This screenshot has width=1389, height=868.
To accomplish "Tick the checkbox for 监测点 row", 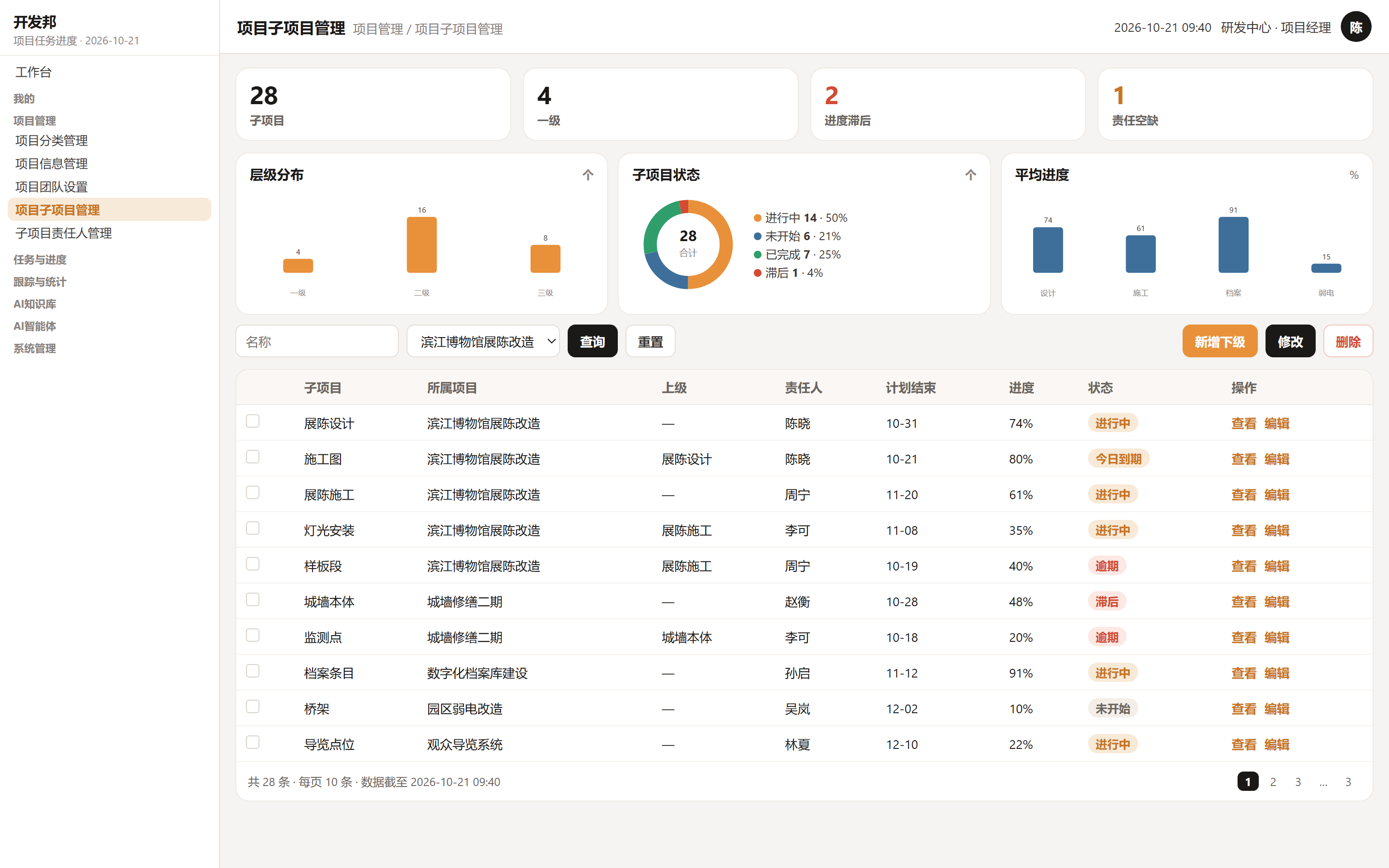I will [x=253, y=635].
